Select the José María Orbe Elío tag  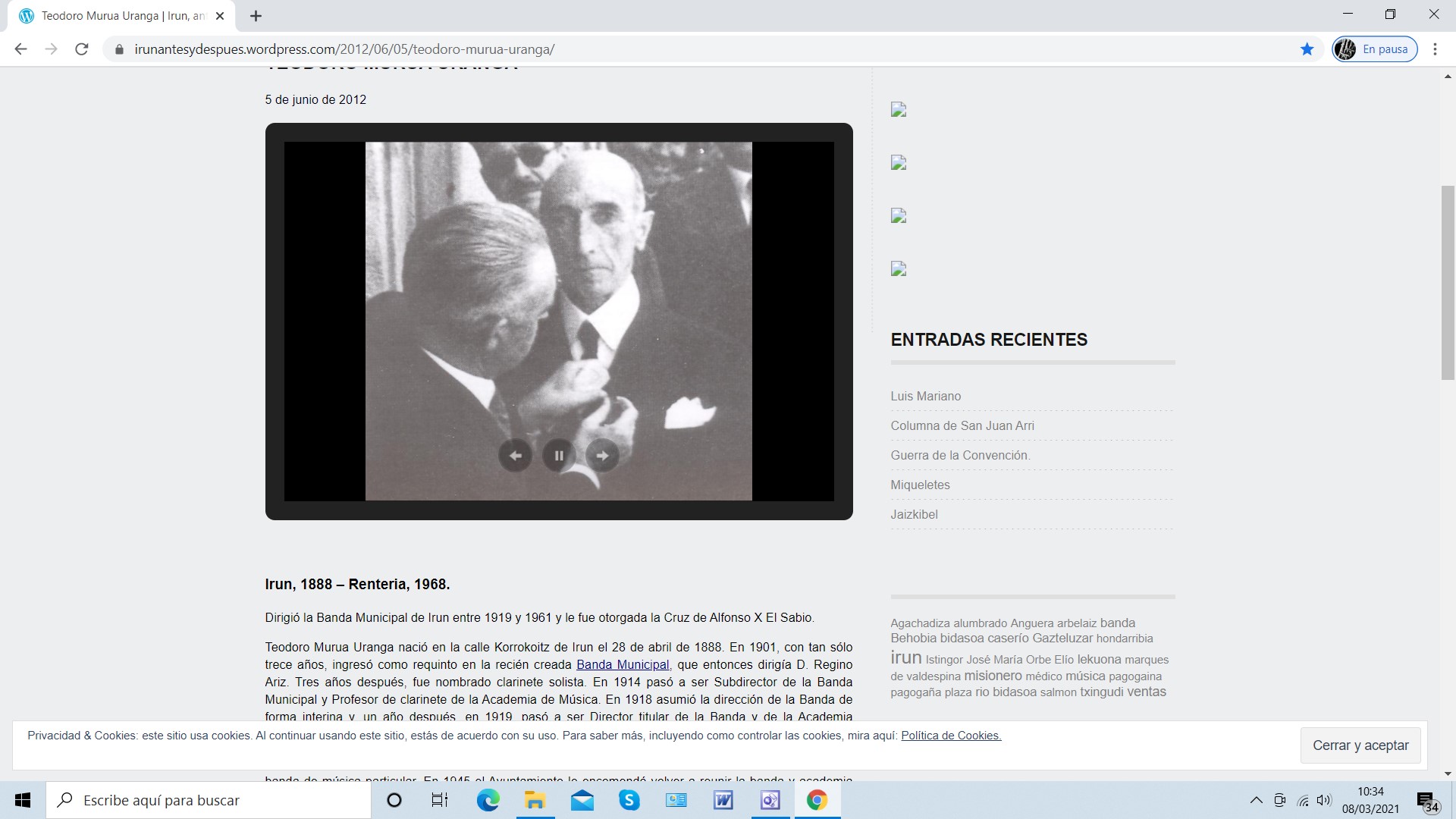1020,660
